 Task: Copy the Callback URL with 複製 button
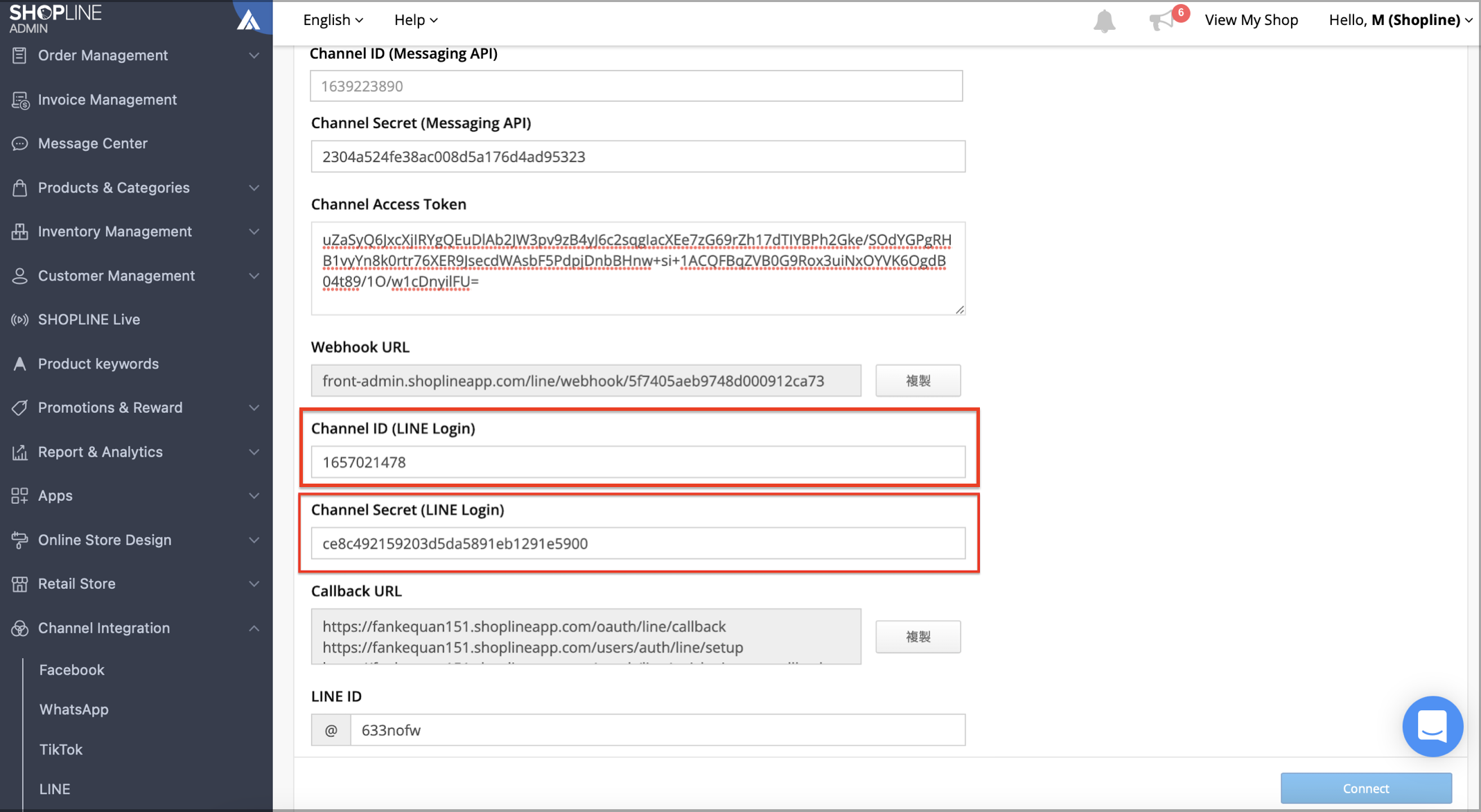[x=918, y=637]
